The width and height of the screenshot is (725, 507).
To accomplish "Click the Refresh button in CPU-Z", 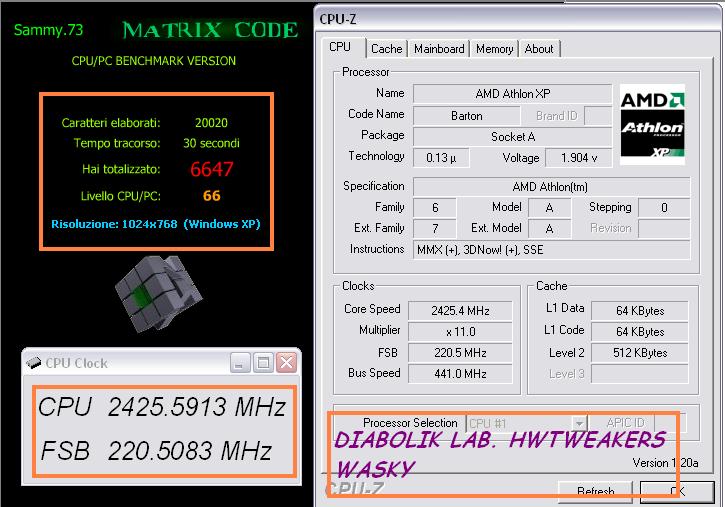I will tap(595, 491).
